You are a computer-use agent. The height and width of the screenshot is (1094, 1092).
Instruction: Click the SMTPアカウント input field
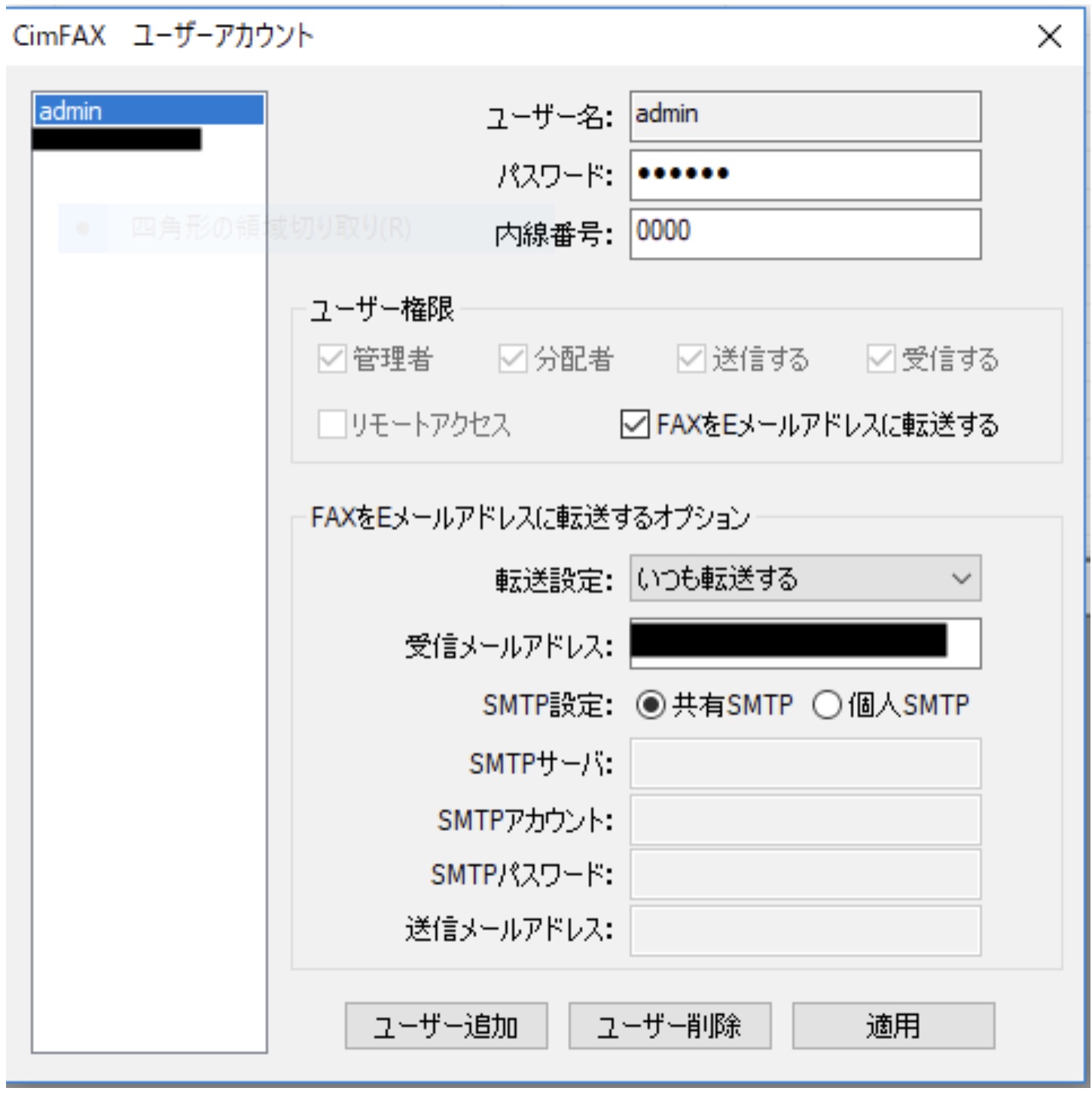[x=805, y=819]
